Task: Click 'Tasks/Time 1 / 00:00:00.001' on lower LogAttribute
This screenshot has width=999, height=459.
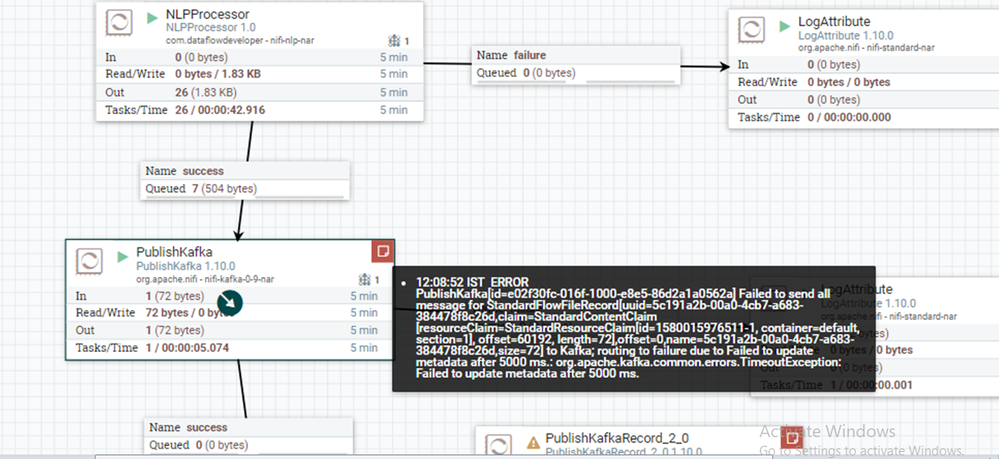Action: click(836, 385)
